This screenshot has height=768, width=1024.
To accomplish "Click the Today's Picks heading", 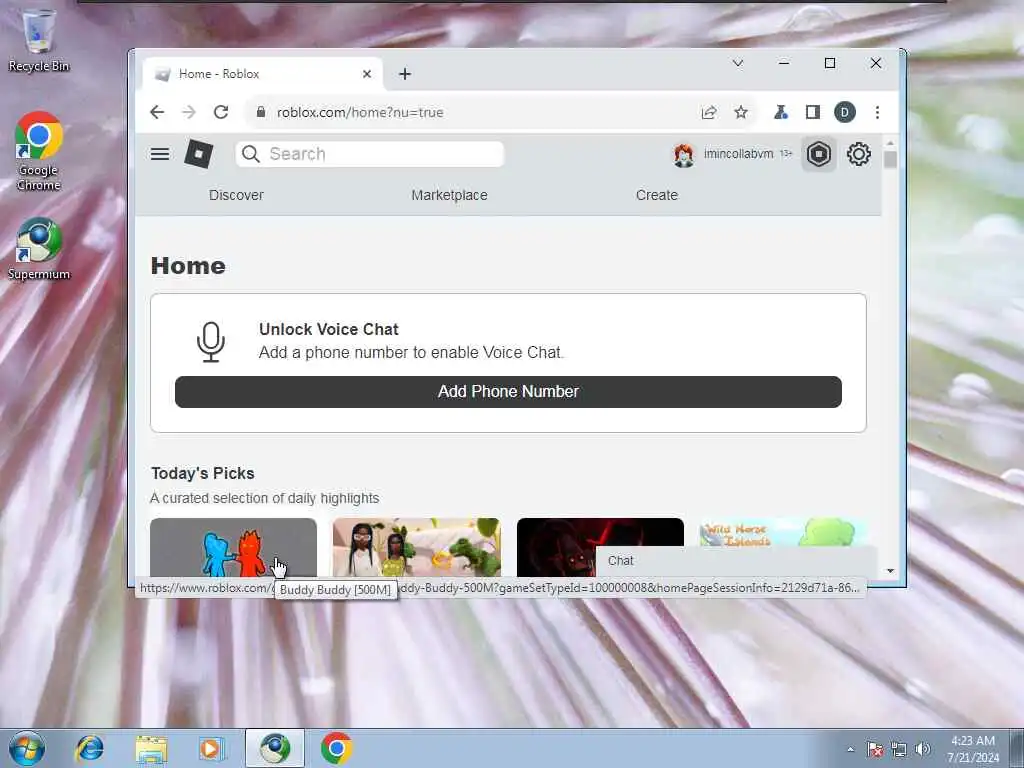I will 203,473.
